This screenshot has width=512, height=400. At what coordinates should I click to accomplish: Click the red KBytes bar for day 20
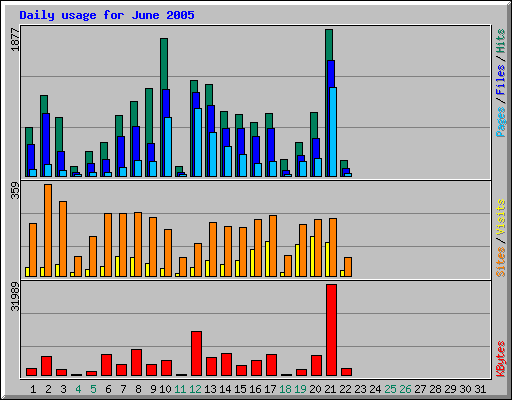click(316, 366)
